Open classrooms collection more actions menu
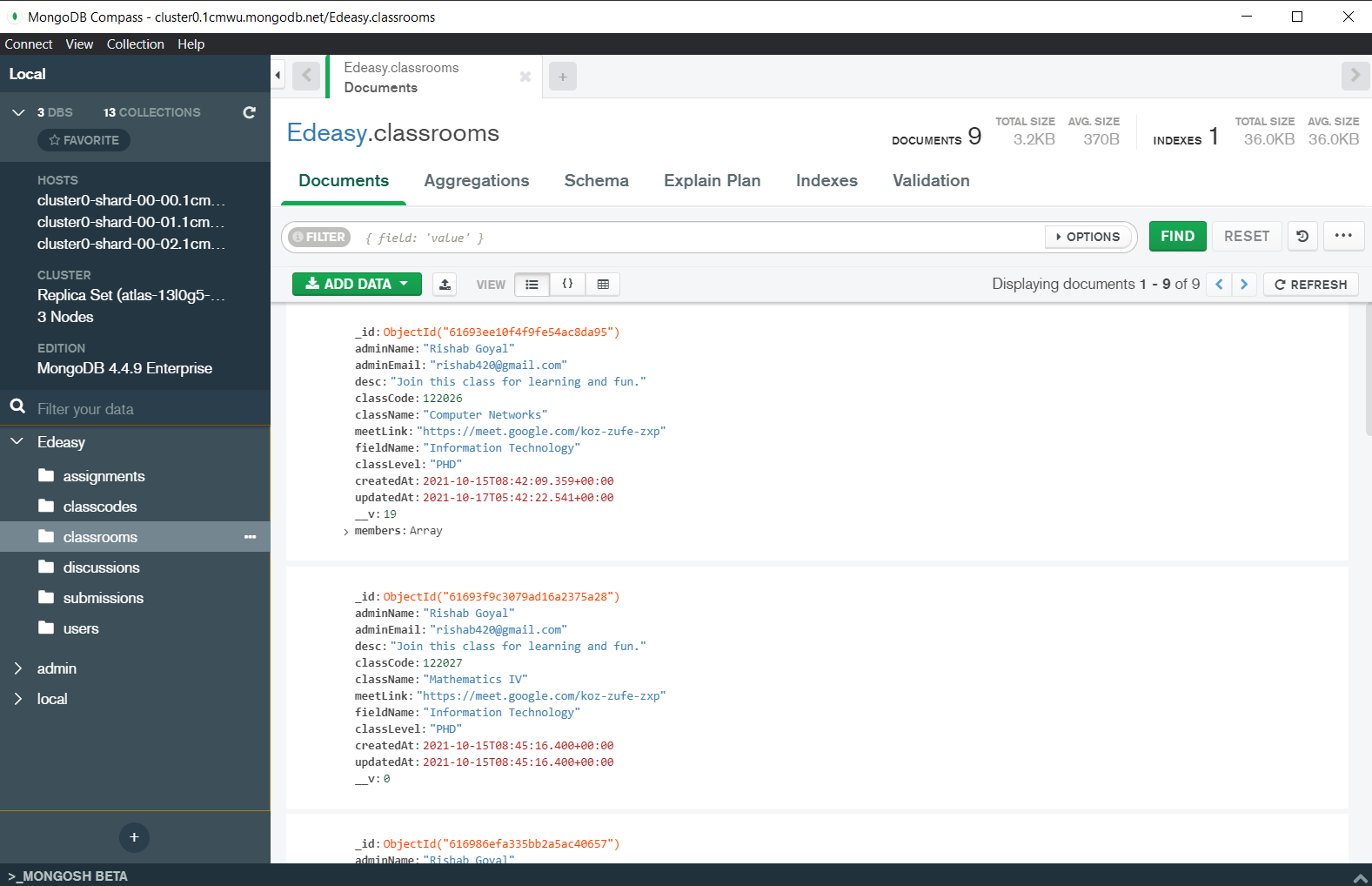Screen dimensions: 1372x886 tap(251, 537)
